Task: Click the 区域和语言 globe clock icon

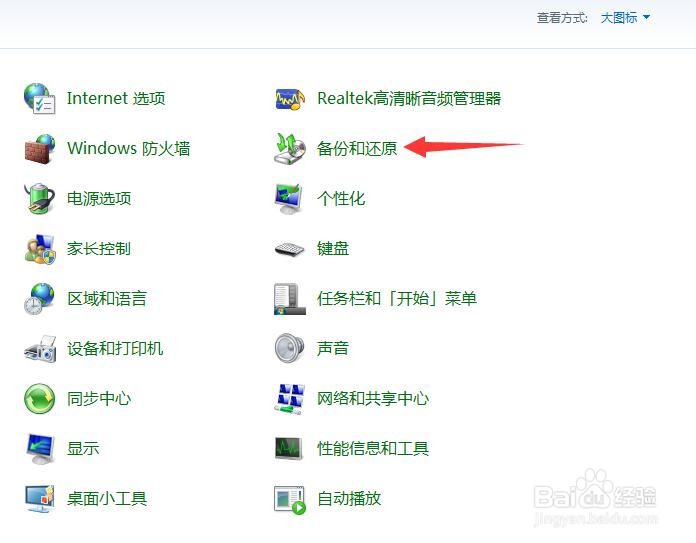Action: (x=40, y=299)
